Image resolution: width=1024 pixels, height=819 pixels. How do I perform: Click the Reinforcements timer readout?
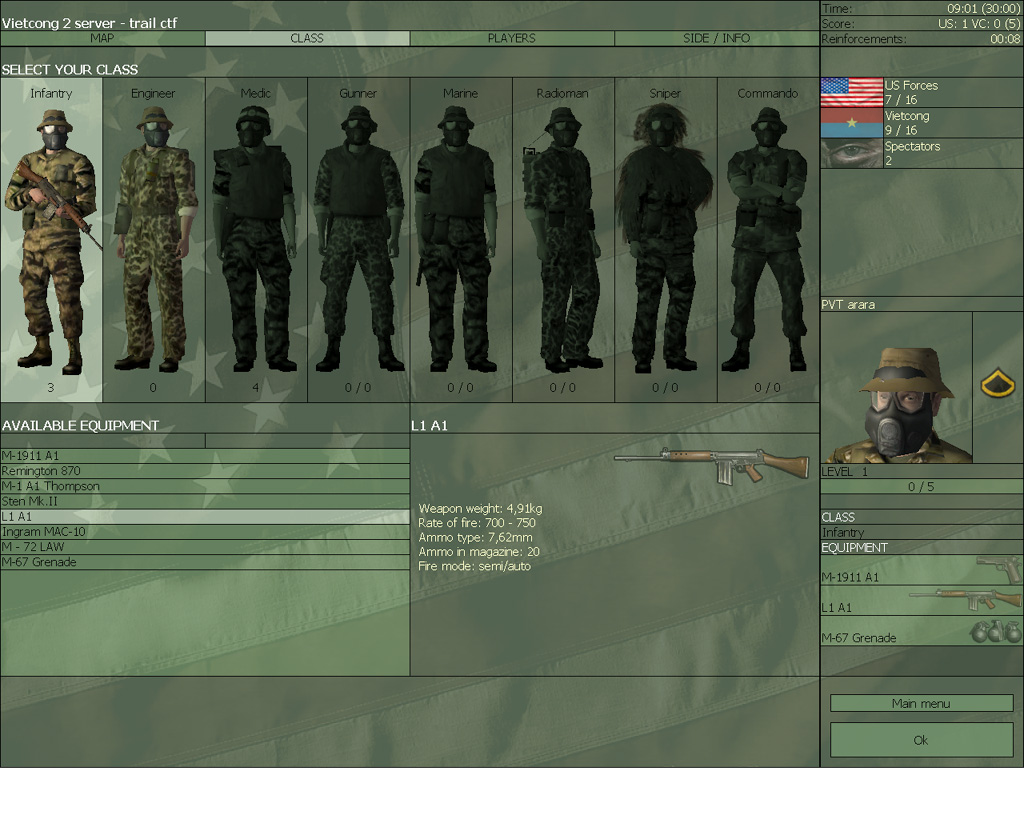point(1005,39)
